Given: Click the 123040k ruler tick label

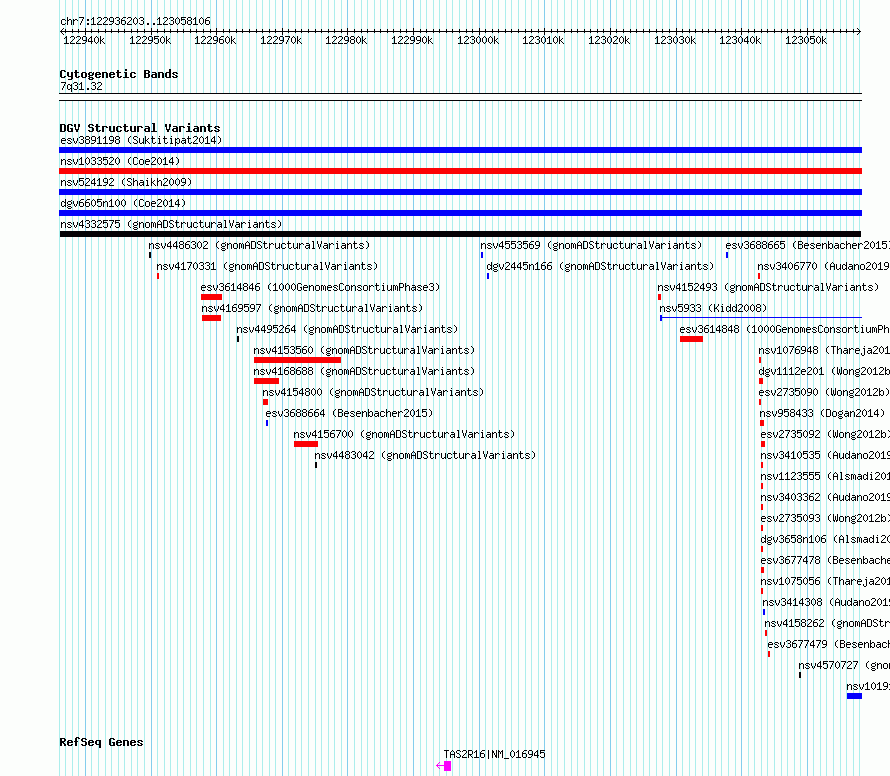Looking at the screenshot, I should (x=740, y=40).
